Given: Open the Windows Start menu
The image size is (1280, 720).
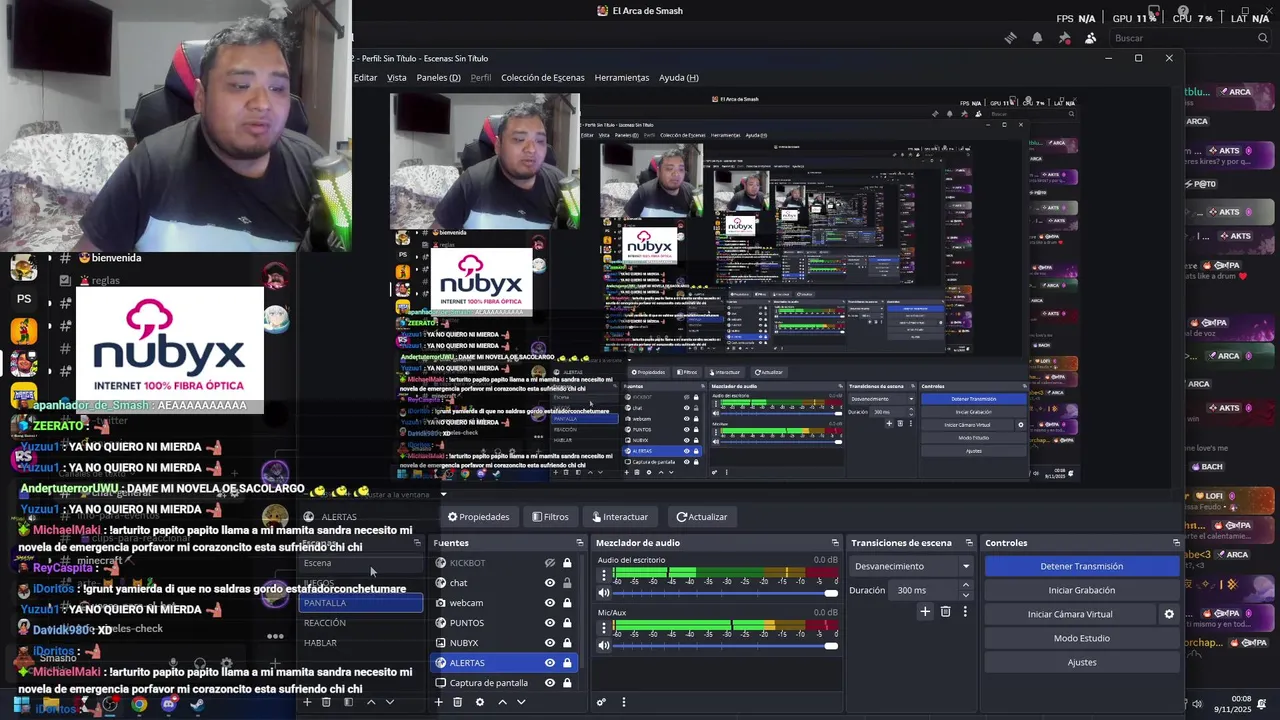Looking at the screenshot, I should tap(21, 704).
